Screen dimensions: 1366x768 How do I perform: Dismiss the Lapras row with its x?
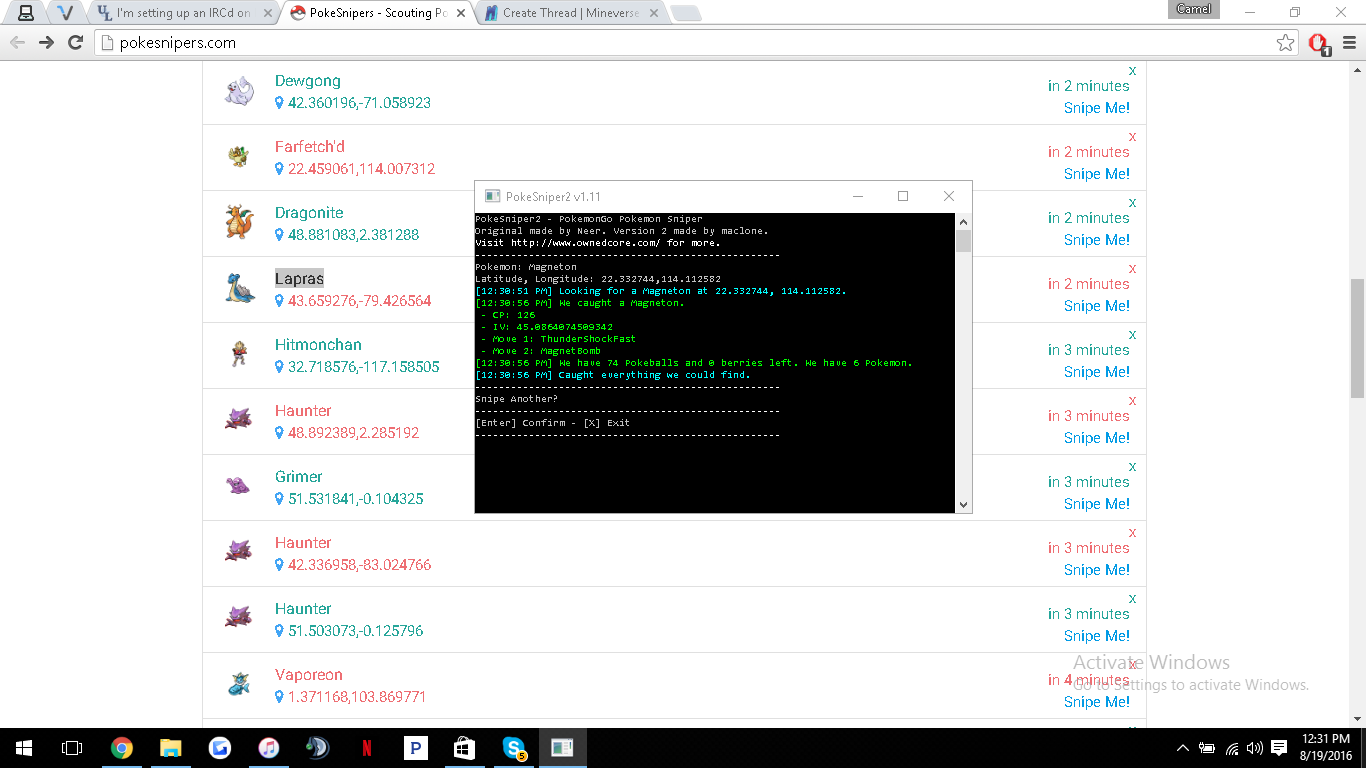point(1132,269)
